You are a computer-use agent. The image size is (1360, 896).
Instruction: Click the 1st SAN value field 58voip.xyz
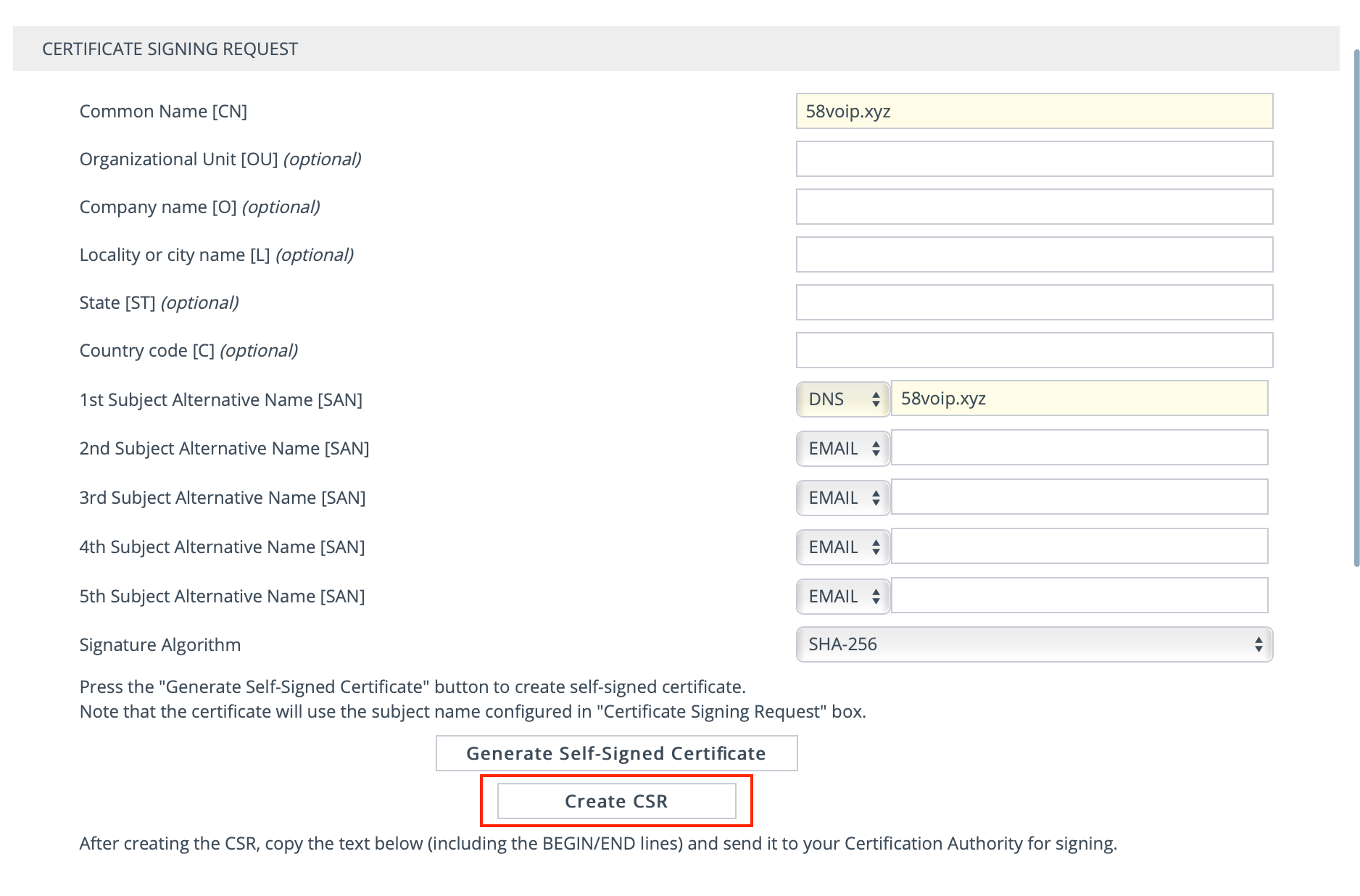click(x=1079, y=398)
